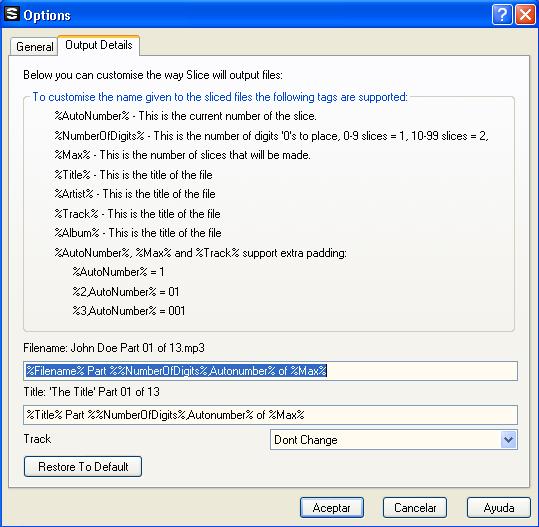
Task: Click the Cancelar button
Action: pos(415,508)
